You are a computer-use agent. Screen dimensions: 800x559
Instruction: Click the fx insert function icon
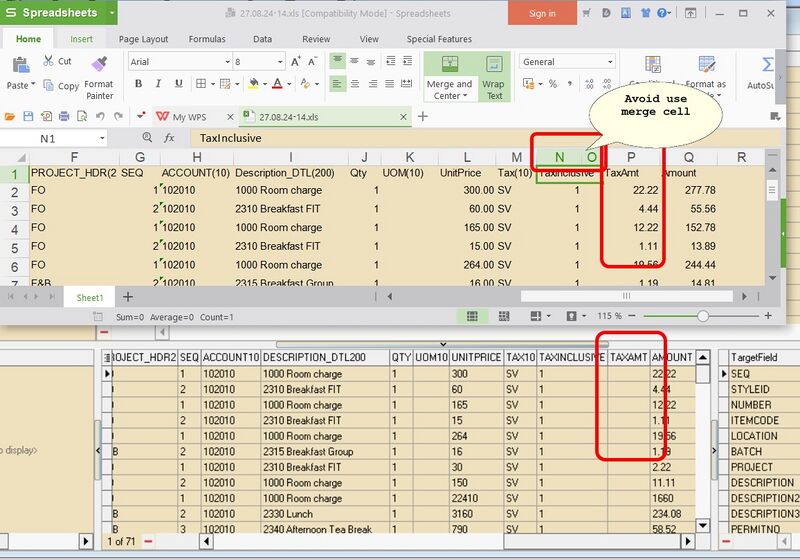click(169, 138)
